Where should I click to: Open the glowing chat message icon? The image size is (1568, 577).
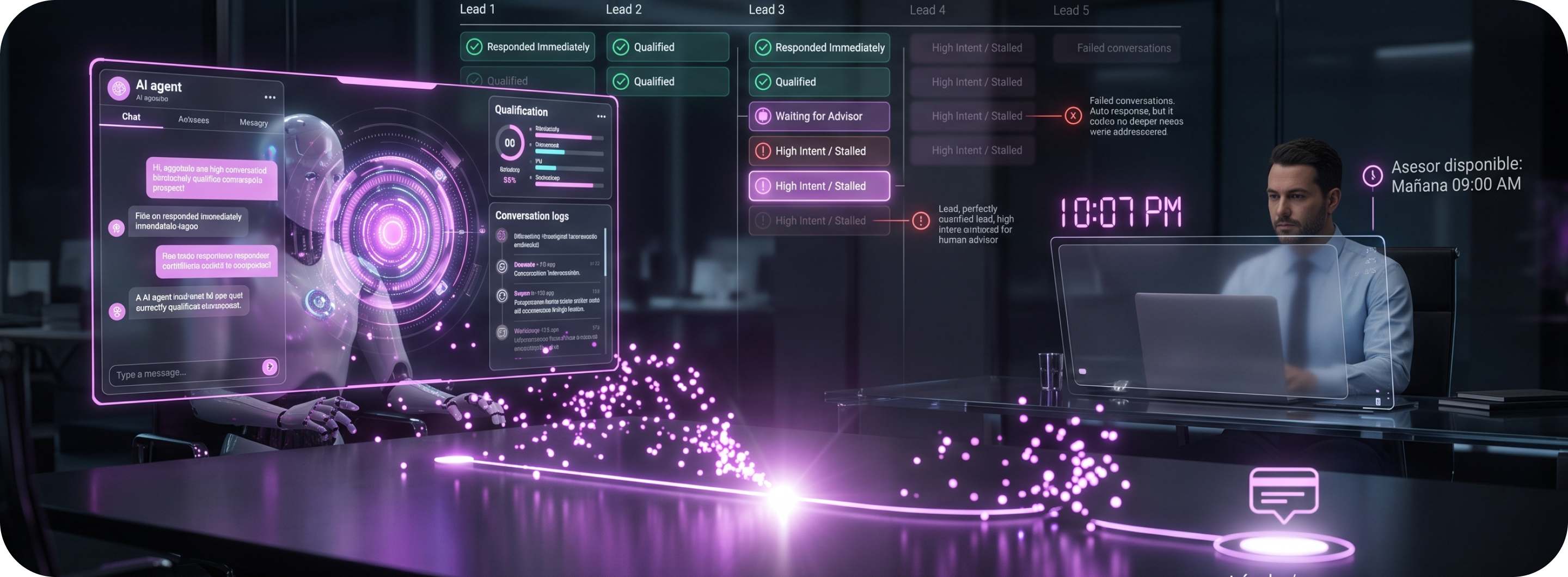(x=1284, y=494)
